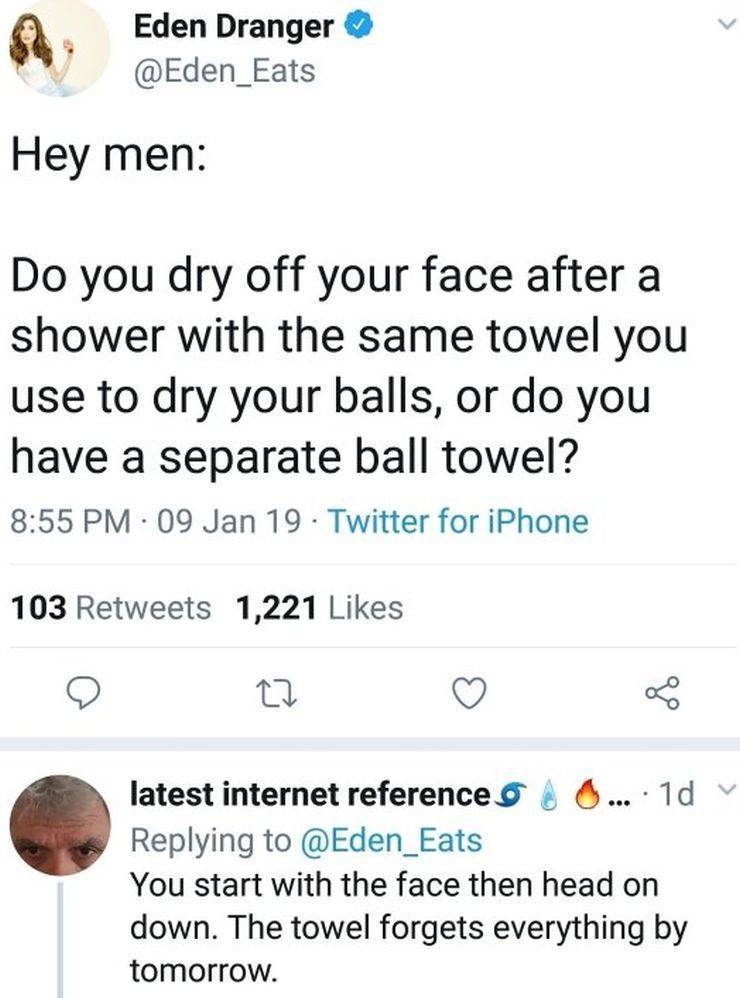Open the @Eden_Eats handle under author name
740x998 pixels.
224,72
